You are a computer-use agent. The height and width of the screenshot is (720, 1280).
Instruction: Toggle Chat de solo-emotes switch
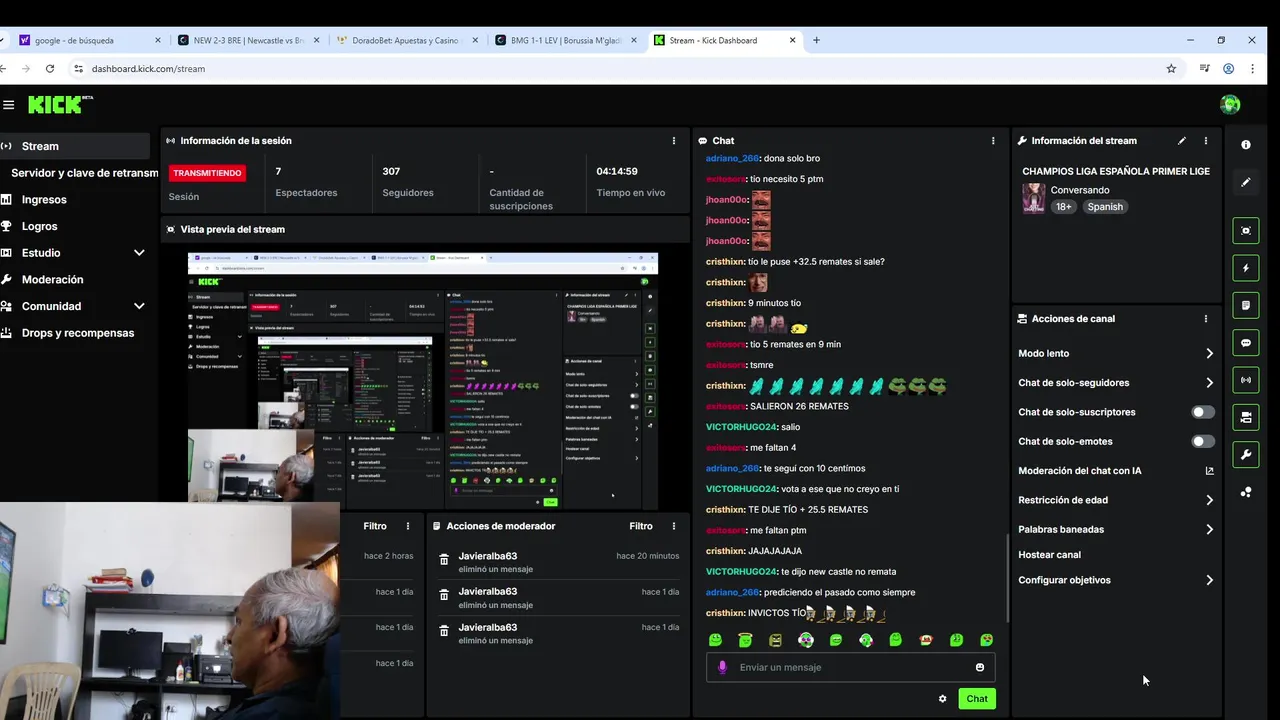[x=1203, y=441]
